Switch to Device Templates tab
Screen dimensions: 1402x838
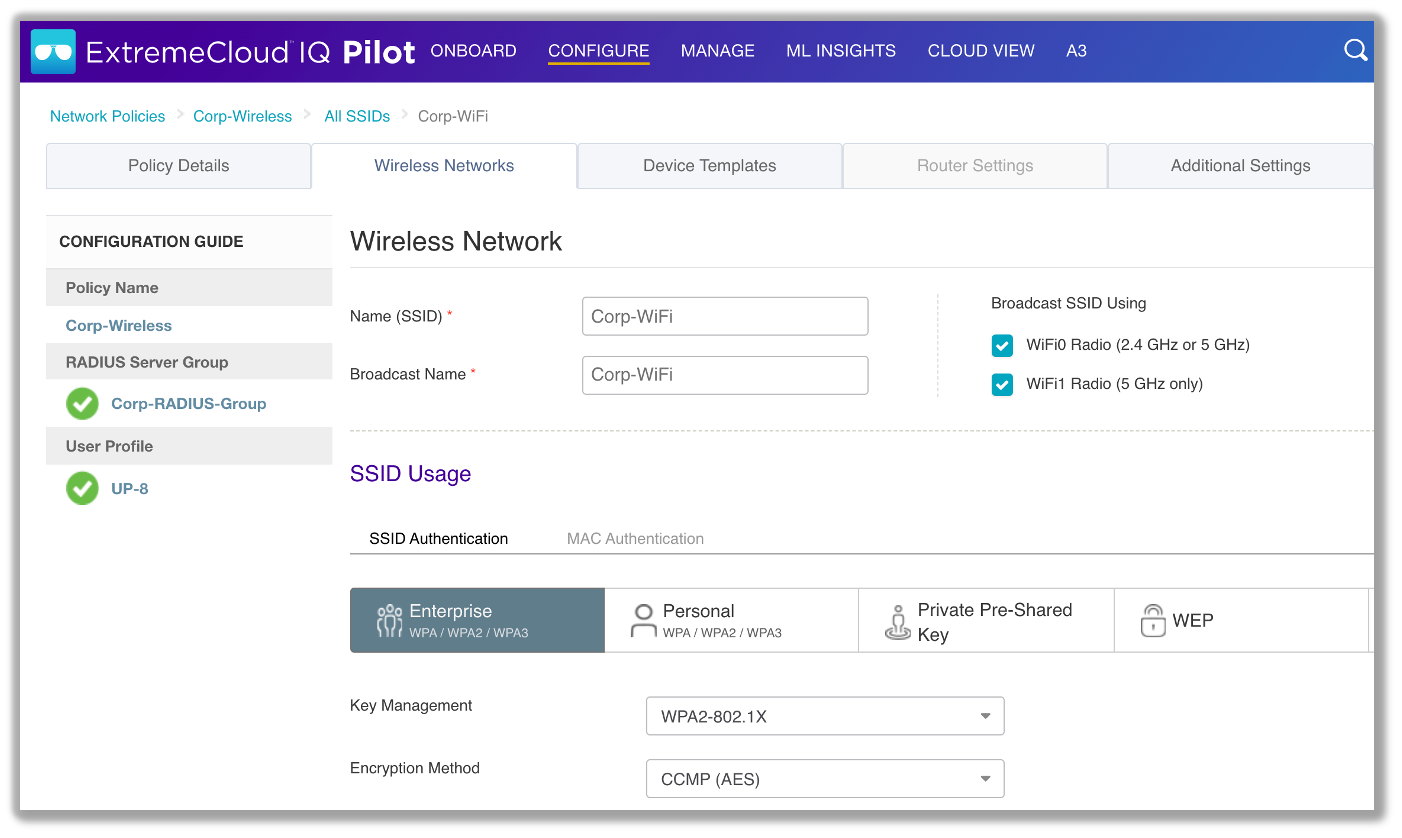710,166
